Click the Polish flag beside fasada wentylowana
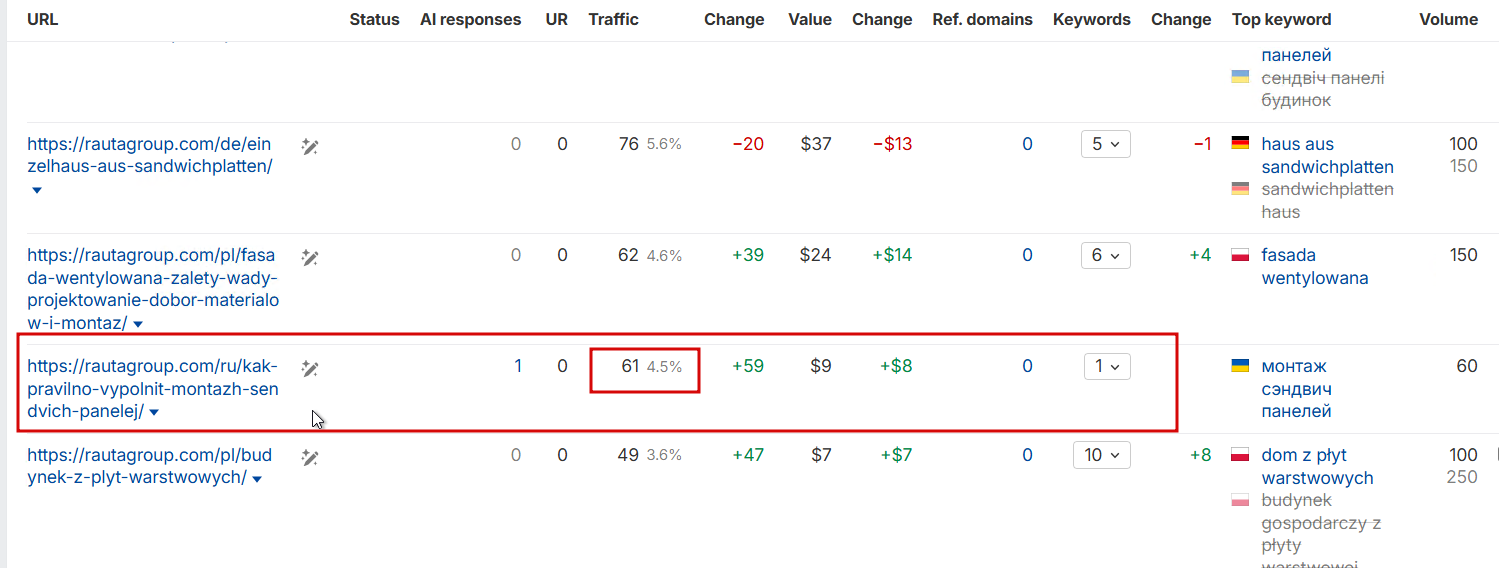Image resolution: width=1499 pixels, height=568 pixels. 1241,254
